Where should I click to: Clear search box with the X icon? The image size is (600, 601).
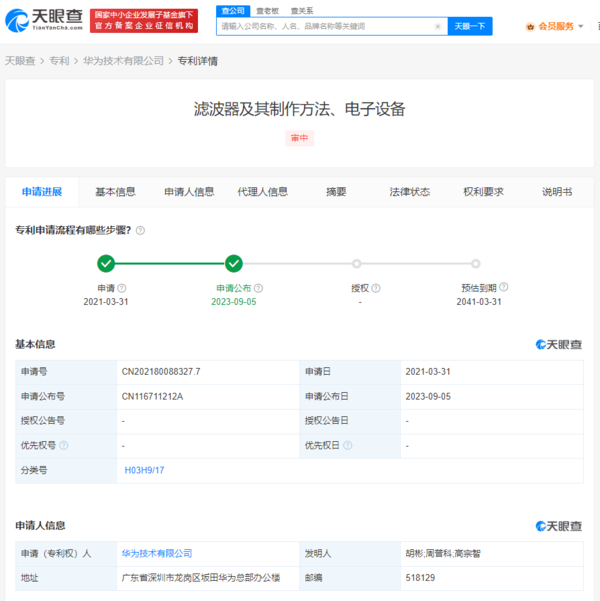tap(437, 26)
